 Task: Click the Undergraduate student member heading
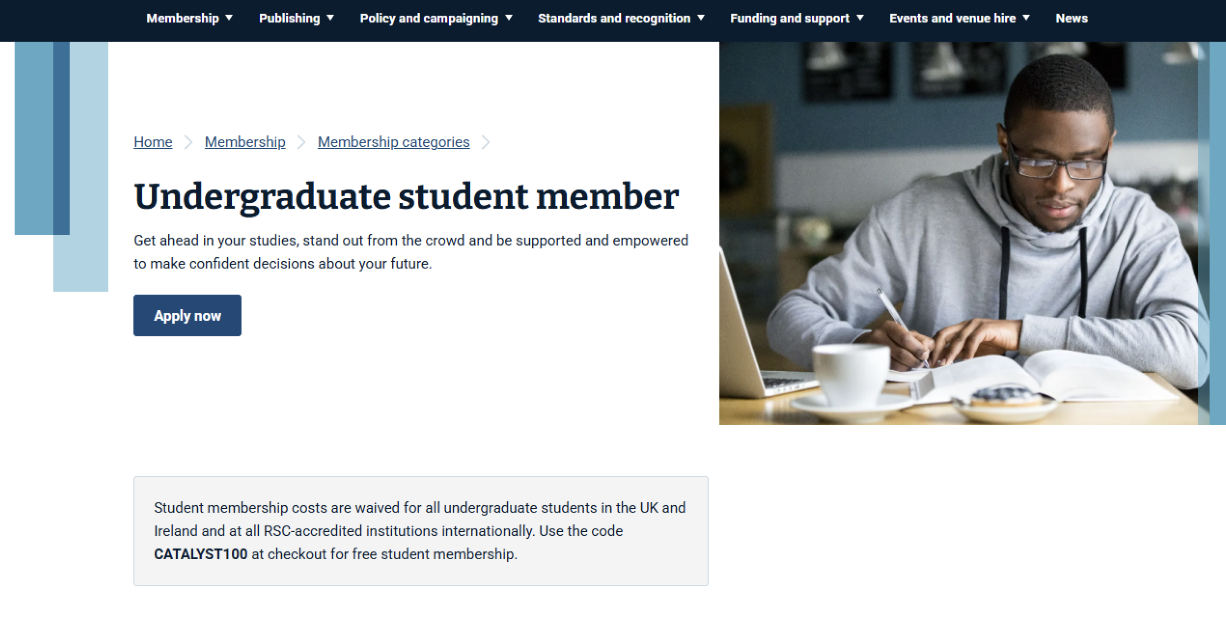[406, 197]
